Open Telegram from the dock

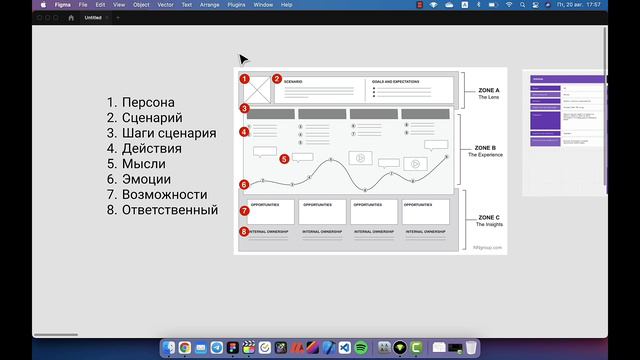pyautogui.click(x=216, y=347)
